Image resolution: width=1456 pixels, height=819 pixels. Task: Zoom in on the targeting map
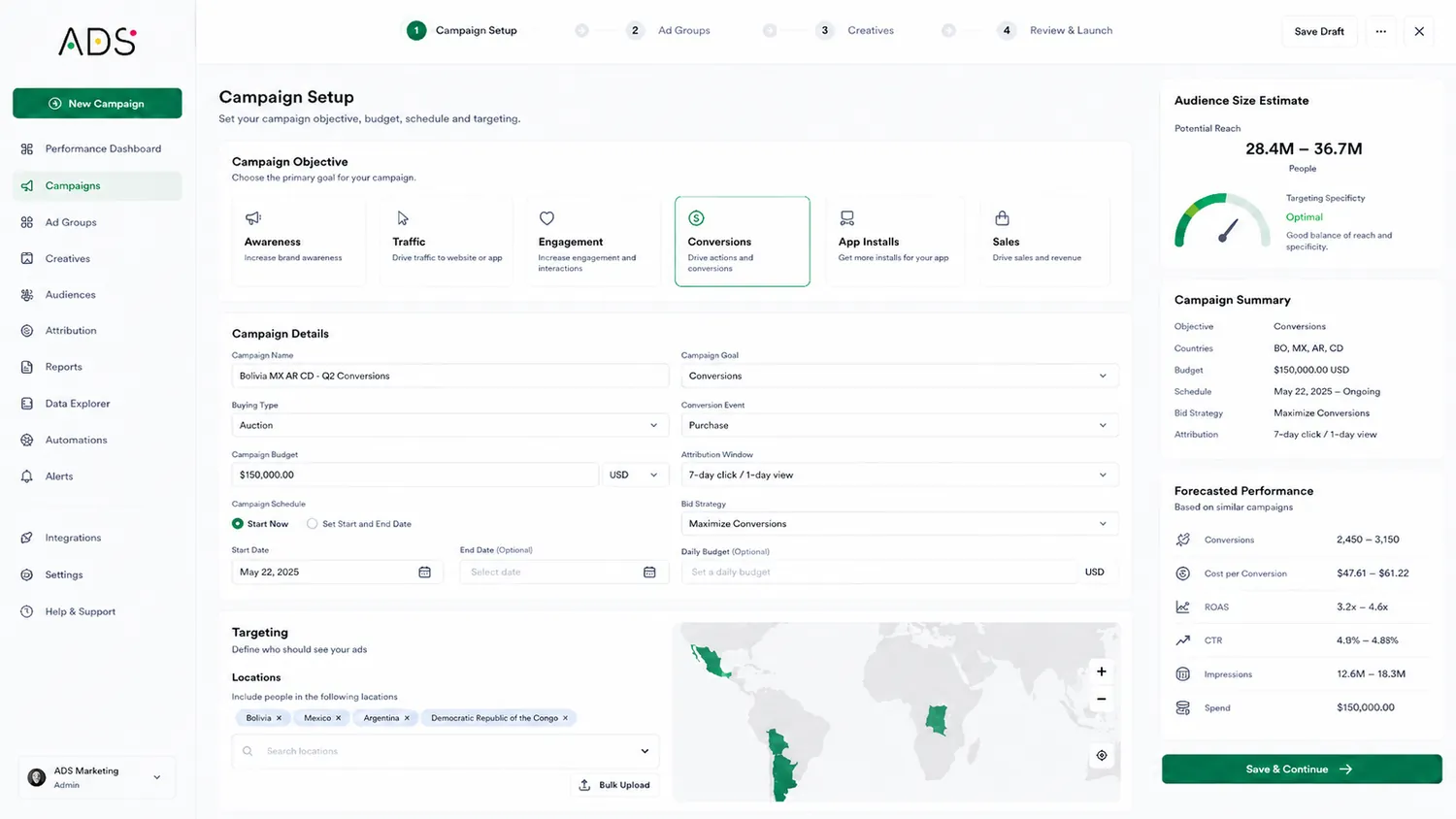(x=1101, y=672)
